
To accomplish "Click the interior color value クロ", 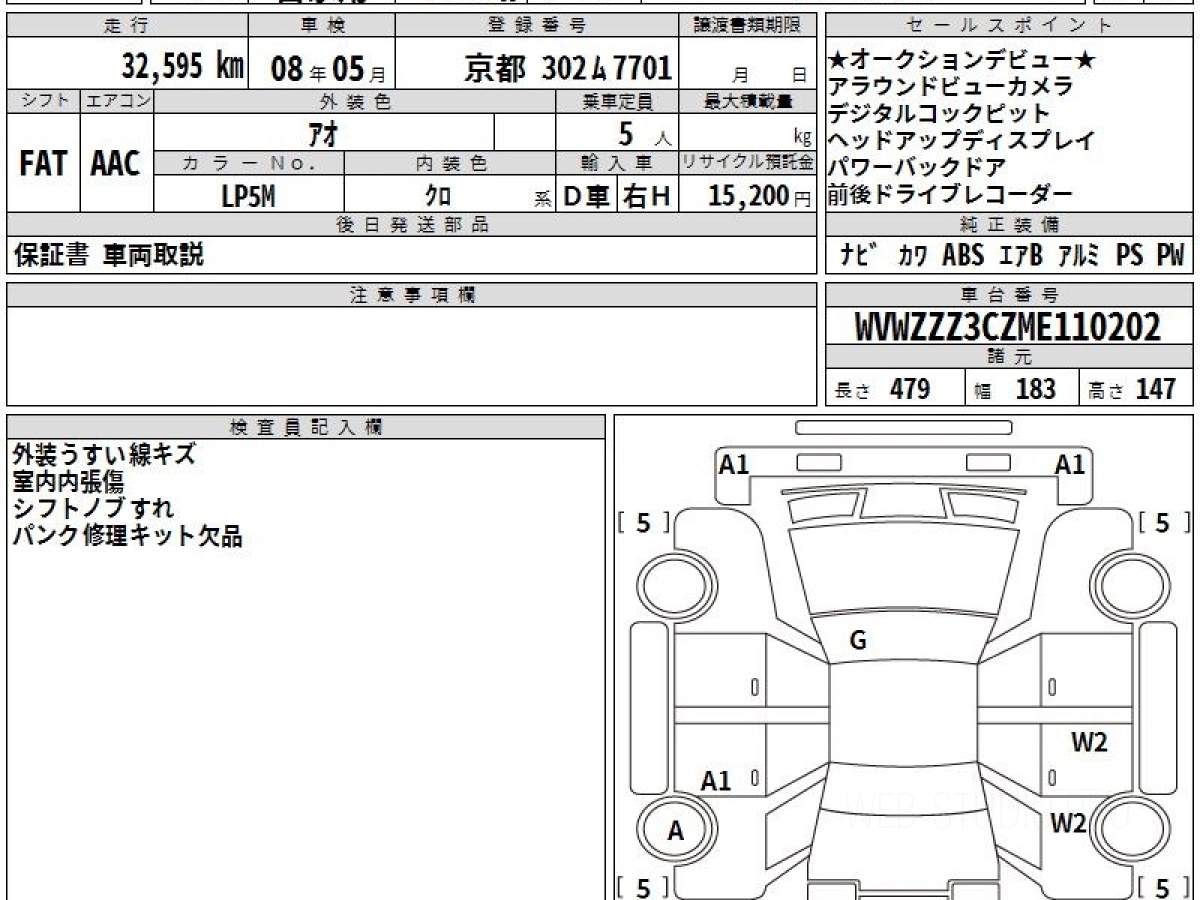I will 437,197.
